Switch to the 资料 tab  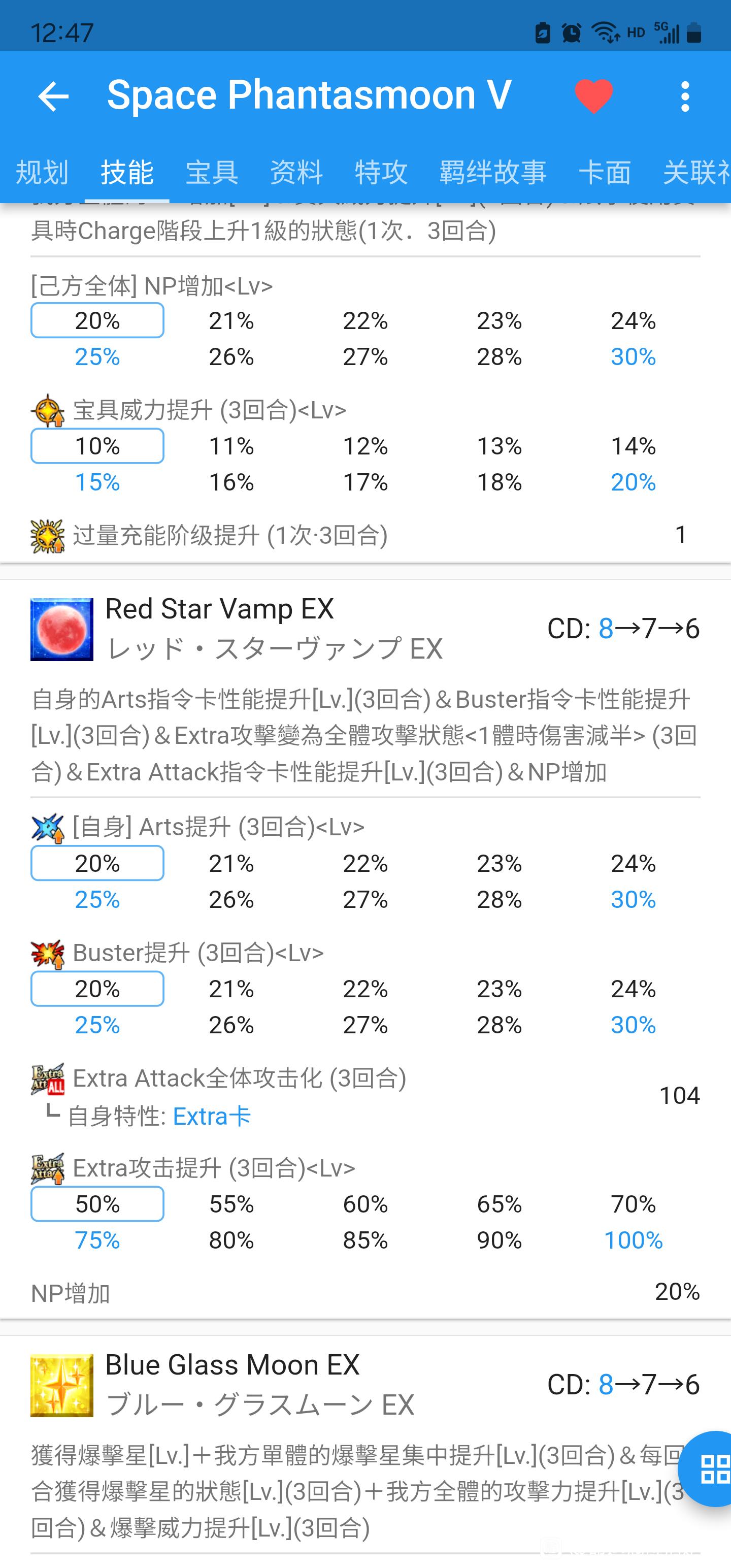[296, 172]
